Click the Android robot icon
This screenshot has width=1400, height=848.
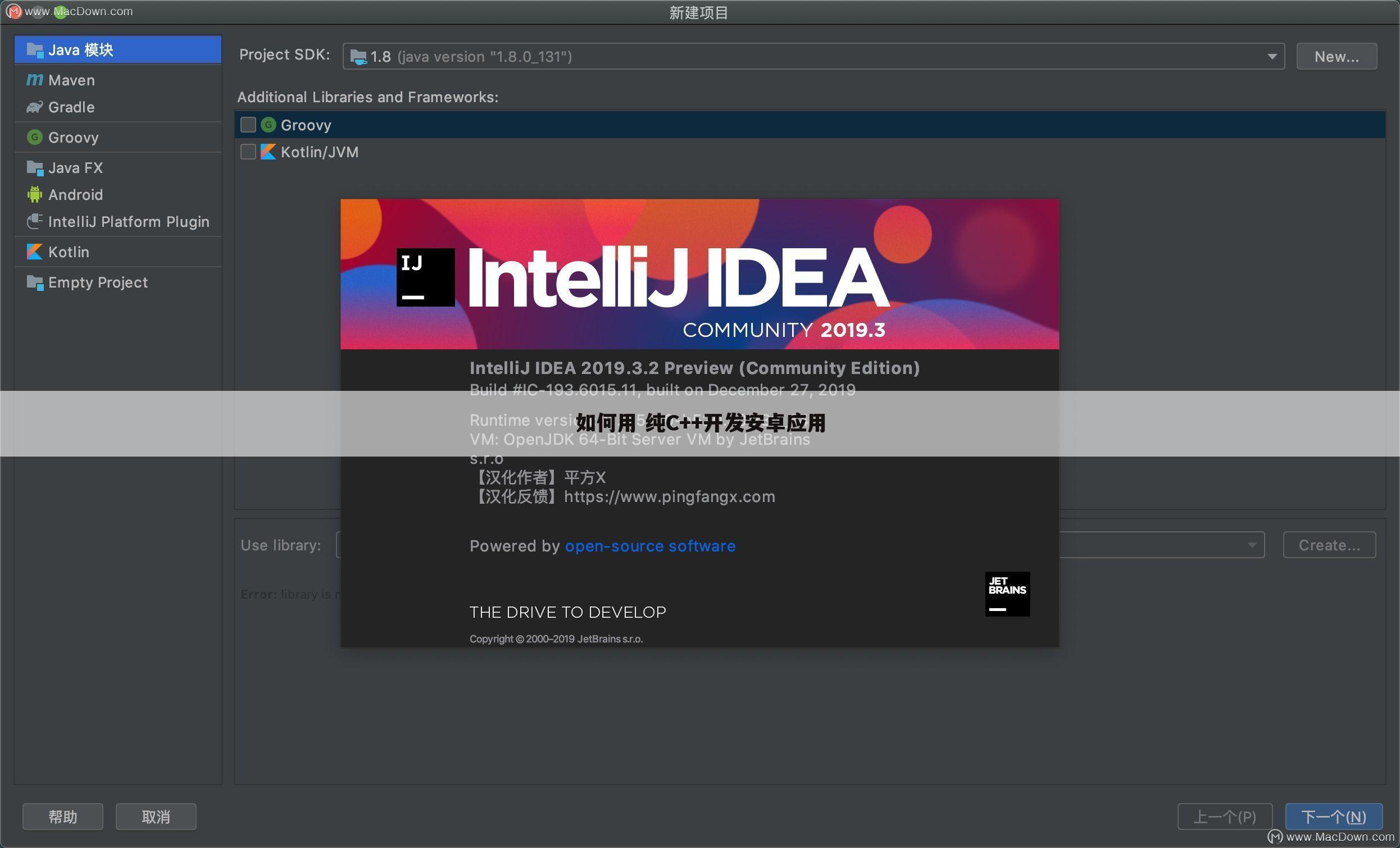tap(35, 195)
